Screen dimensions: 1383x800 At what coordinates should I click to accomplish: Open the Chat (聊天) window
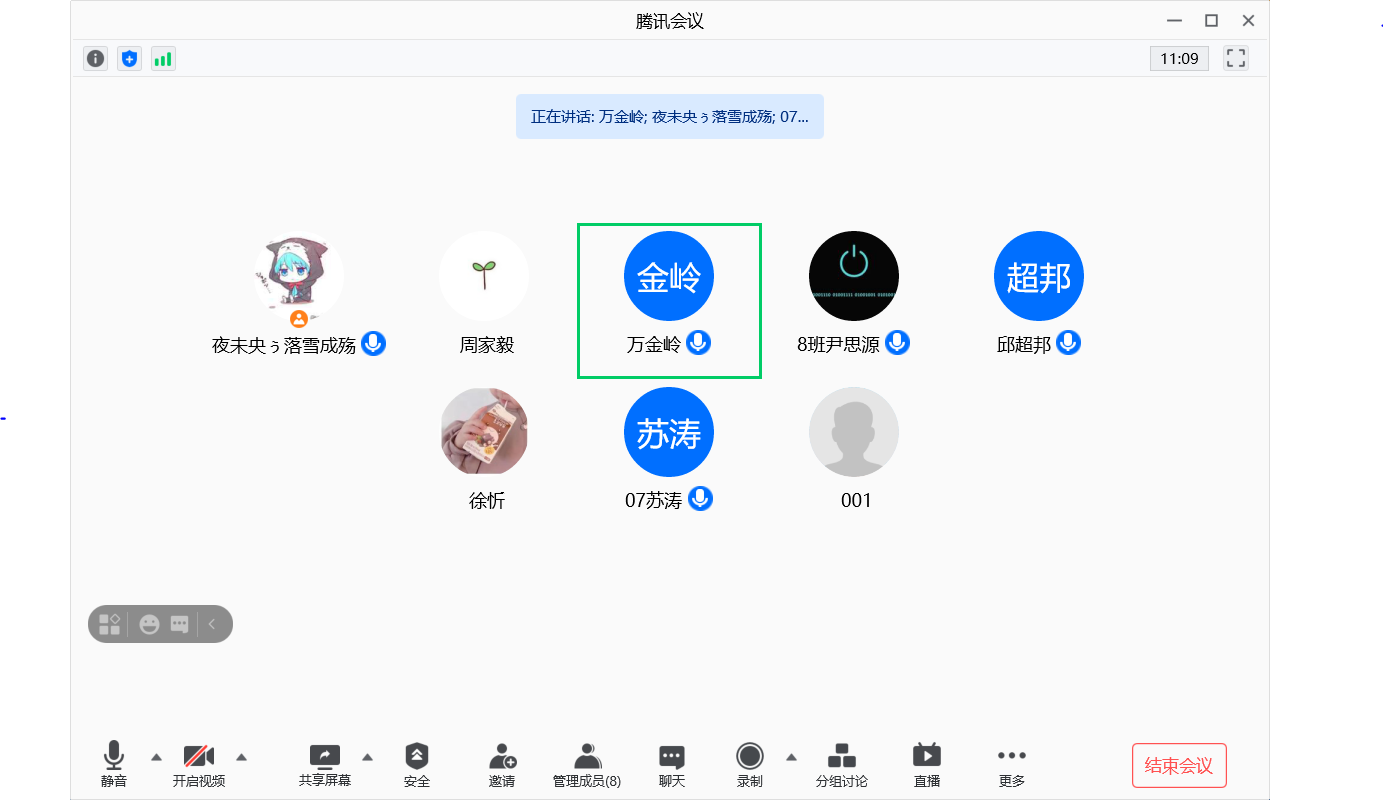[x=672, y=765]
